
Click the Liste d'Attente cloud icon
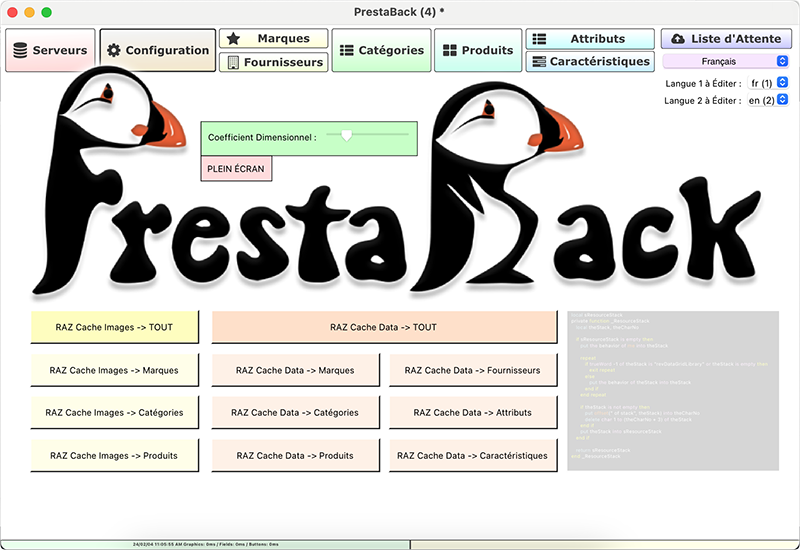click(679, 39)
